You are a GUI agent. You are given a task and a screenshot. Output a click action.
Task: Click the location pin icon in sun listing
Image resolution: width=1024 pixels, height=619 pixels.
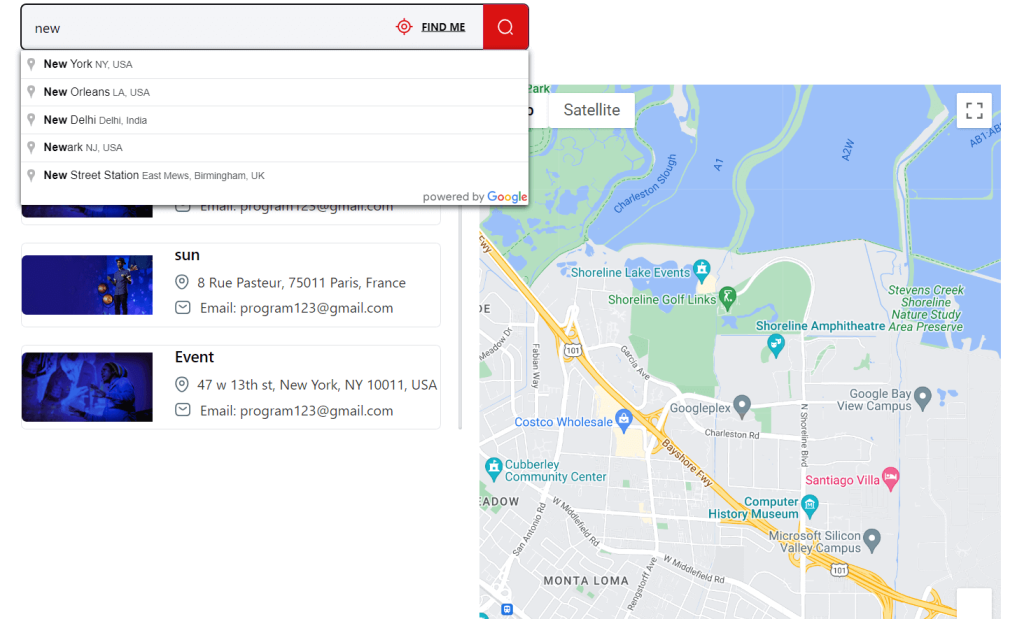(x=182, y=282)
